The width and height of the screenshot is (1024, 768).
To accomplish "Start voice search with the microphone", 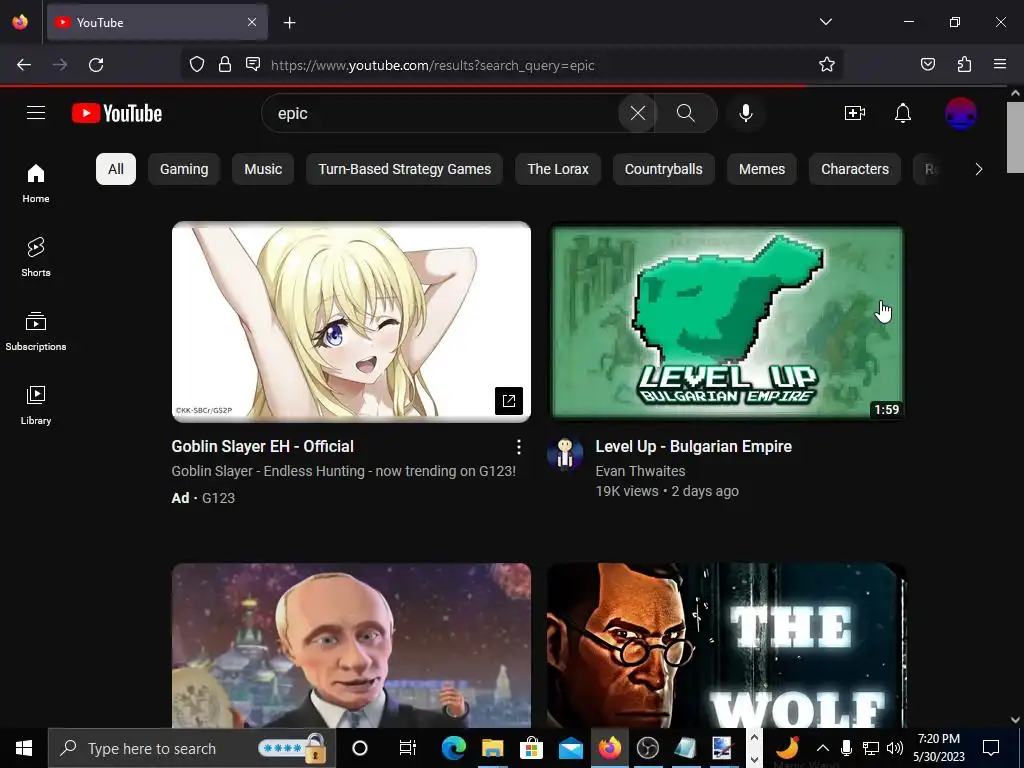I will click(x=746, y=113).
